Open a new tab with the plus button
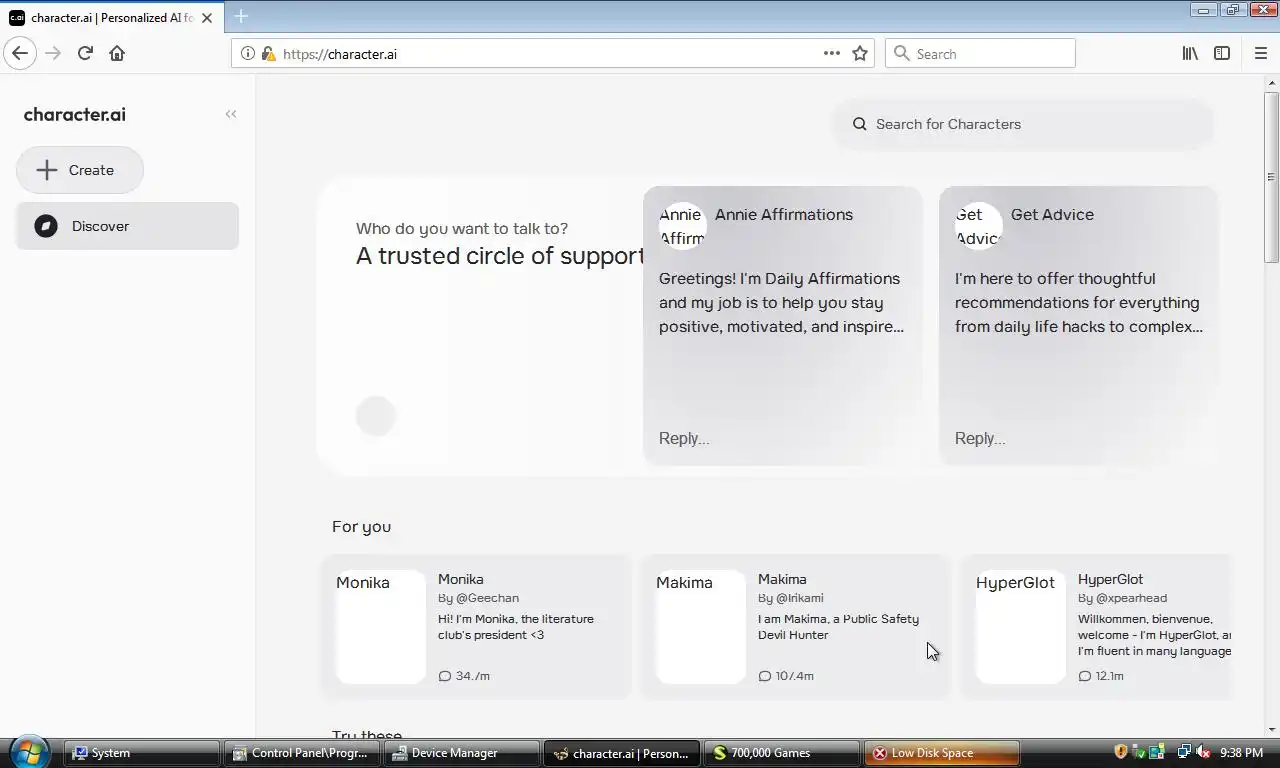The image size is (1280, 768). (241, 17)
